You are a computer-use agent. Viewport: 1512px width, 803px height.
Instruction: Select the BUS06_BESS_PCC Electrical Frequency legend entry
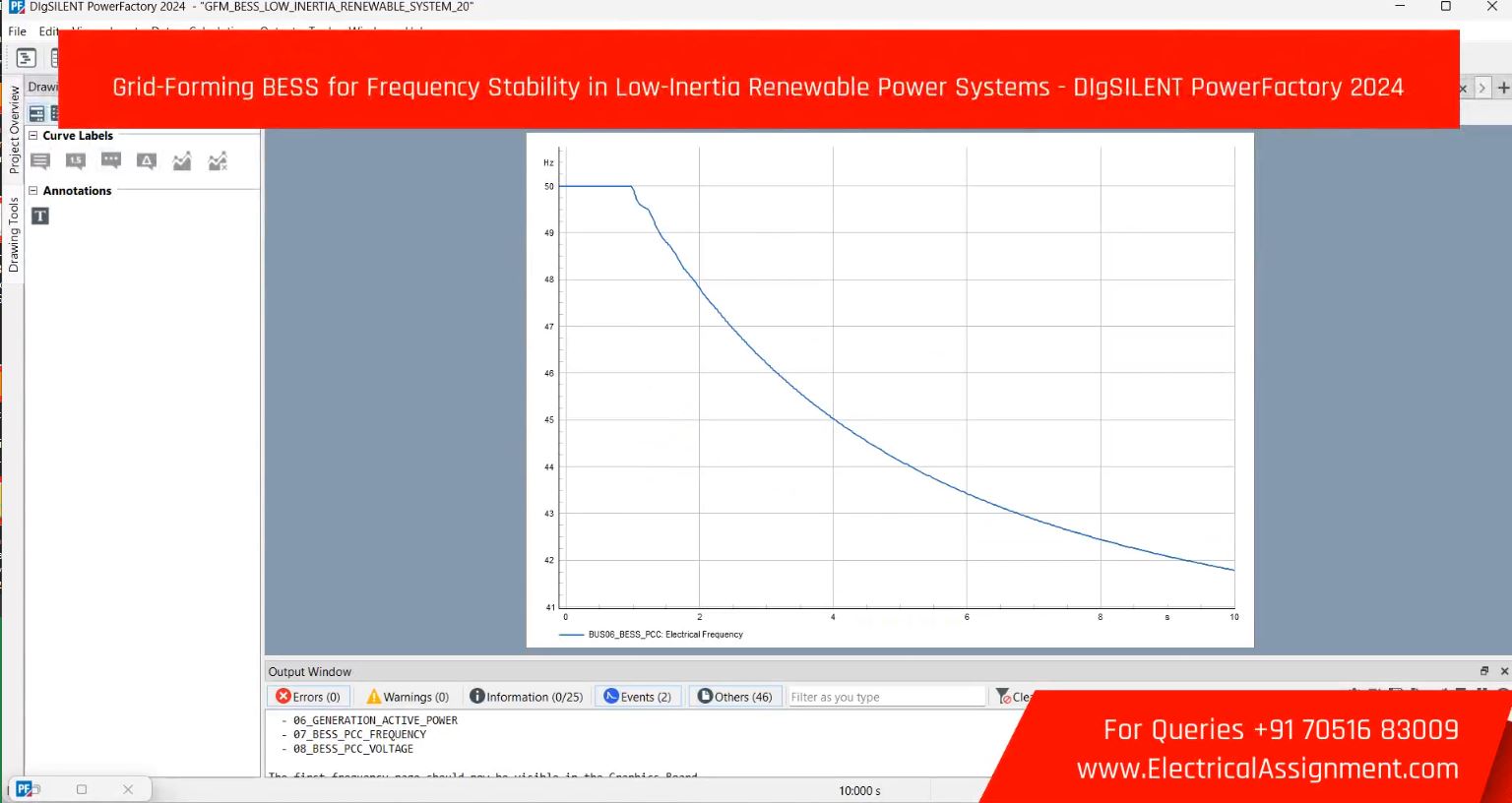(x=651, y=635)
